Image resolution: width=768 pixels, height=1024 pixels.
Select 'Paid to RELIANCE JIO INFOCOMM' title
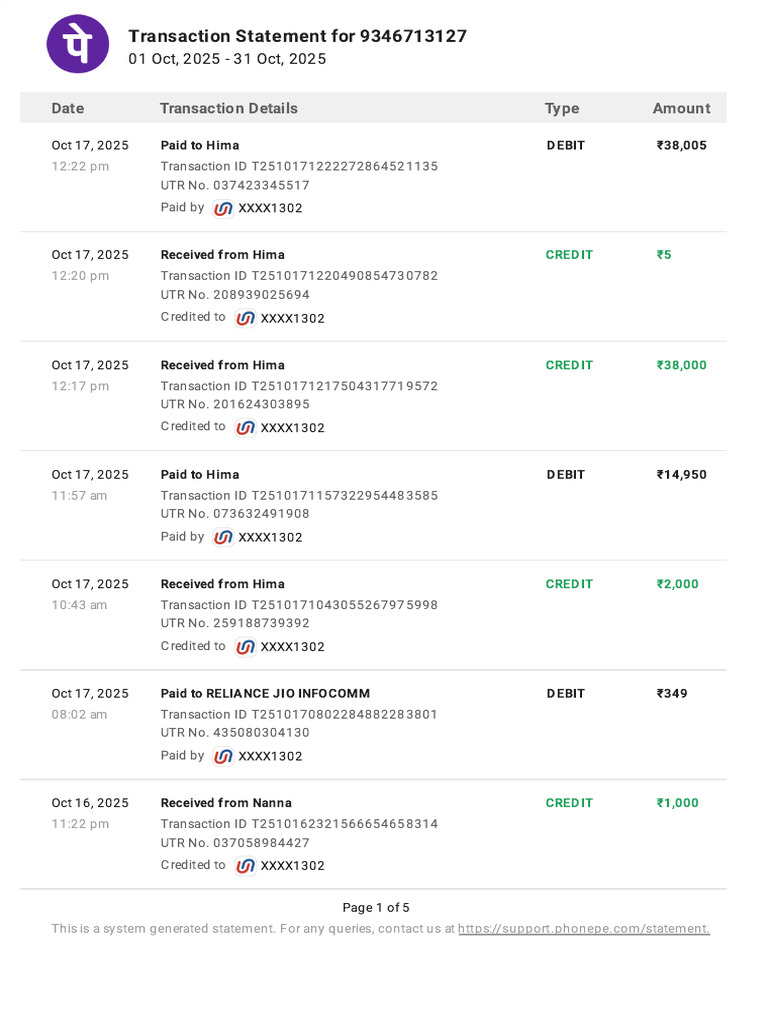[x=265, y=694]
